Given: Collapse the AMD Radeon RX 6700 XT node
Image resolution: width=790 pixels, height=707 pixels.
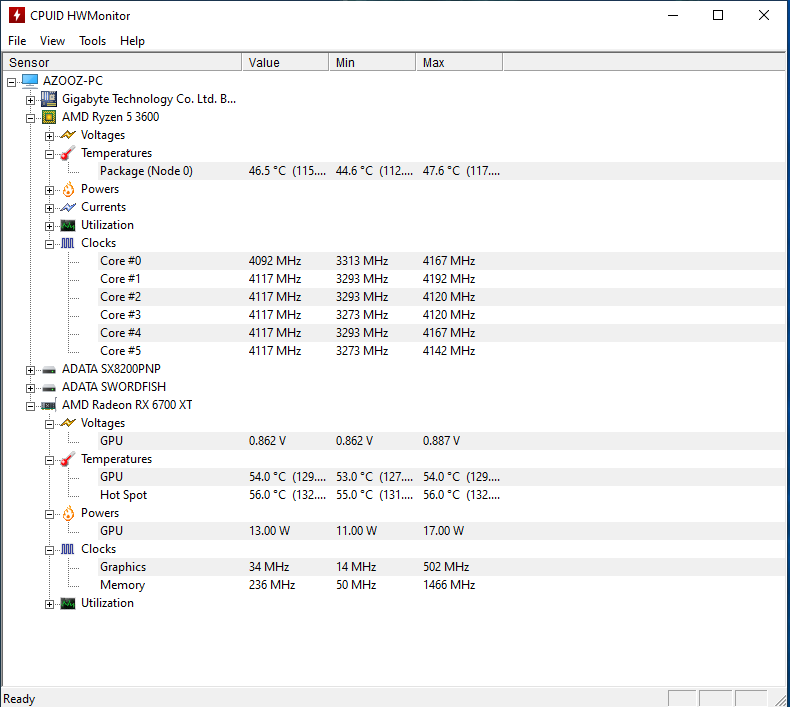Looking at the screenshot, I should (x=31, y=406).
